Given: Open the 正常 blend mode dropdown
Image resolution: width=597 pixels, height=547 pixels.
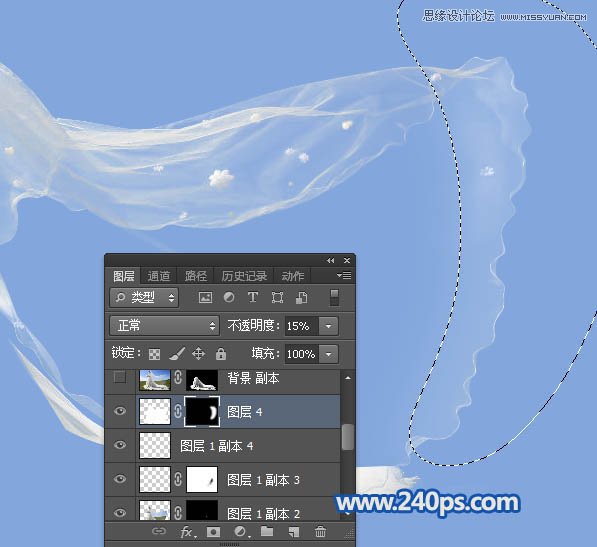Looking at the screenshot, I should coord(164,326).
